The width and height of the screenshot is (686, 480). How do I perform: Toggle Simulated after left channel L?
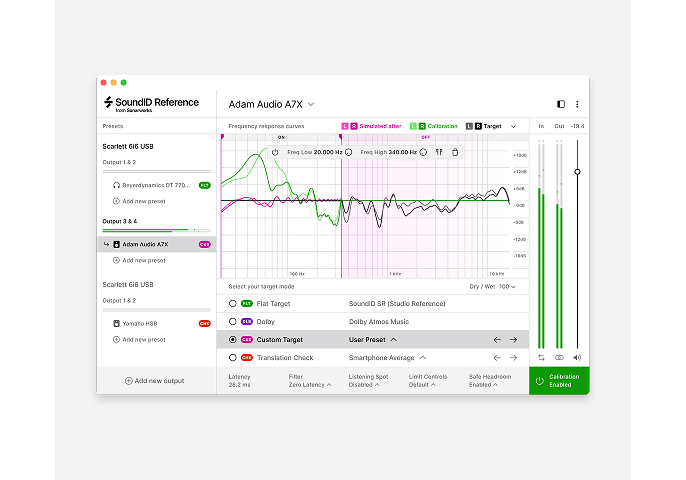(x=345, y=126)
